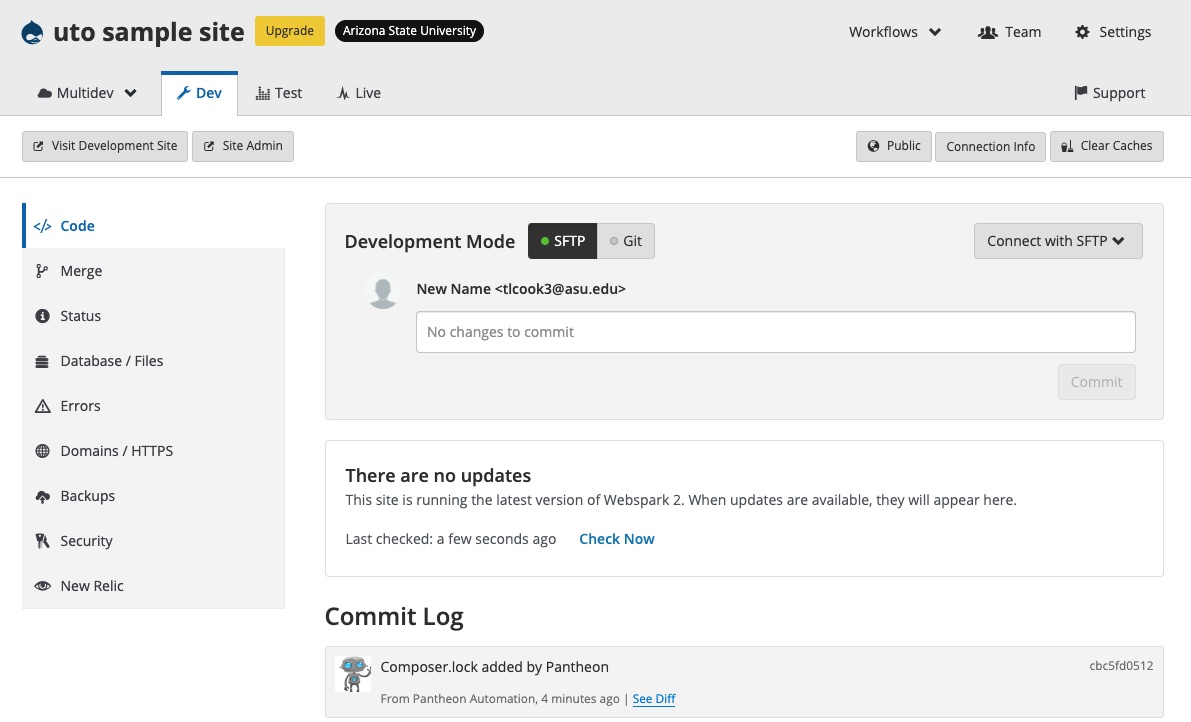Viewport: 1191px width, 722px height.
Task: Click the disabled Commit button
Action: (x=1097, y=382)
